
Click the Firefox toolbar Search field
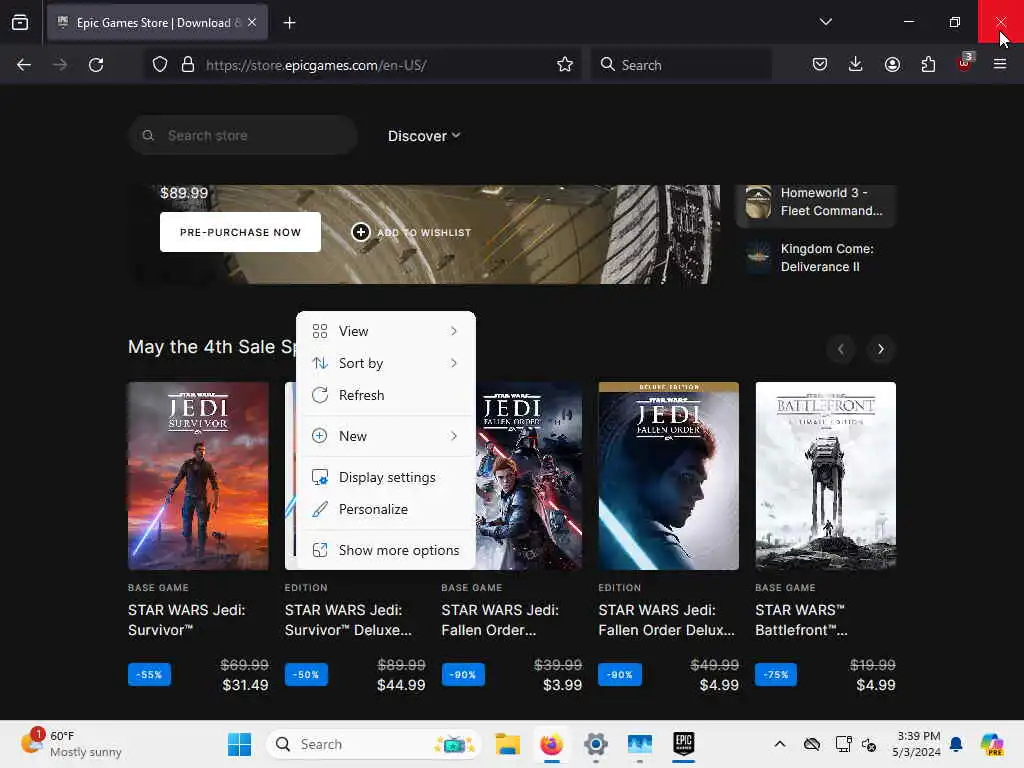681,65
